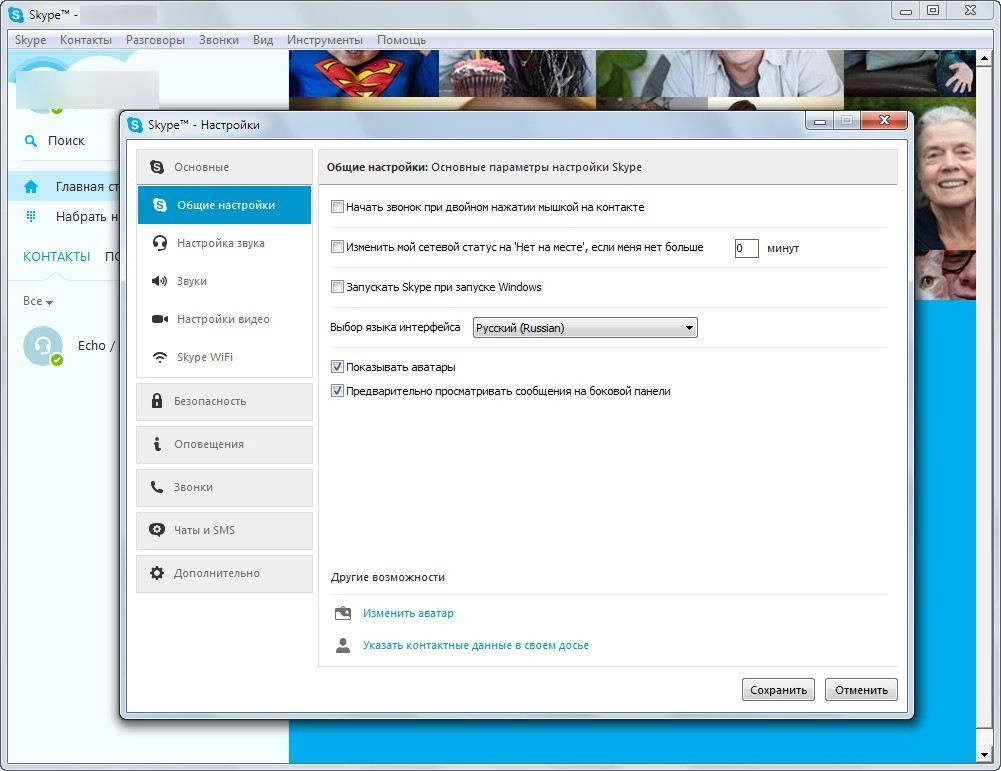Open the Контакты menu

tap(86, 40)
